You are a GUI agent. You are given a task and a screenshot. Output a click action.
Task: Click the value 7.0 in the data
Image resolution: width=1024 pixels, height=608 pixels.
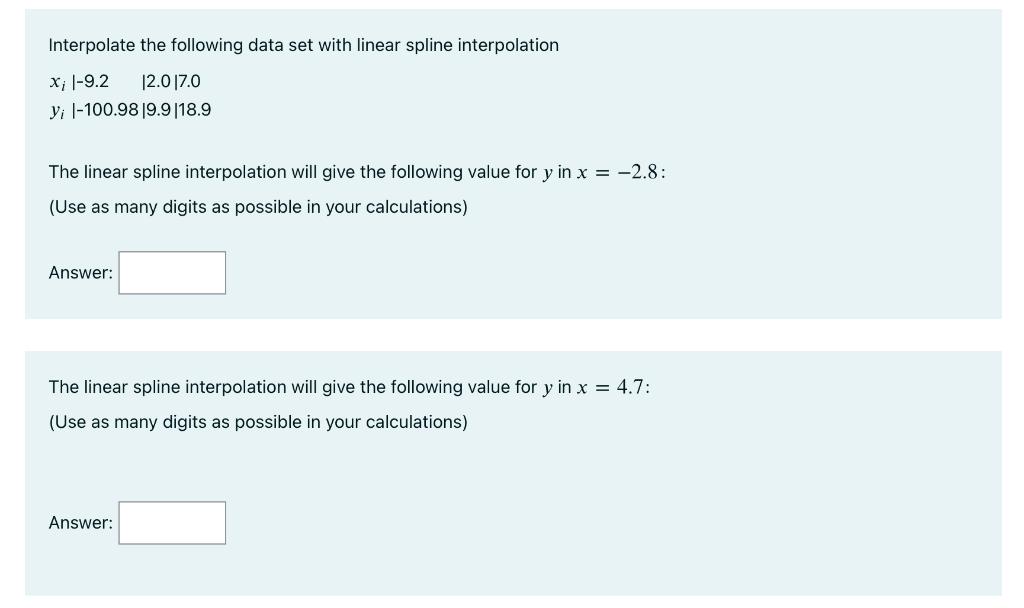188,82
